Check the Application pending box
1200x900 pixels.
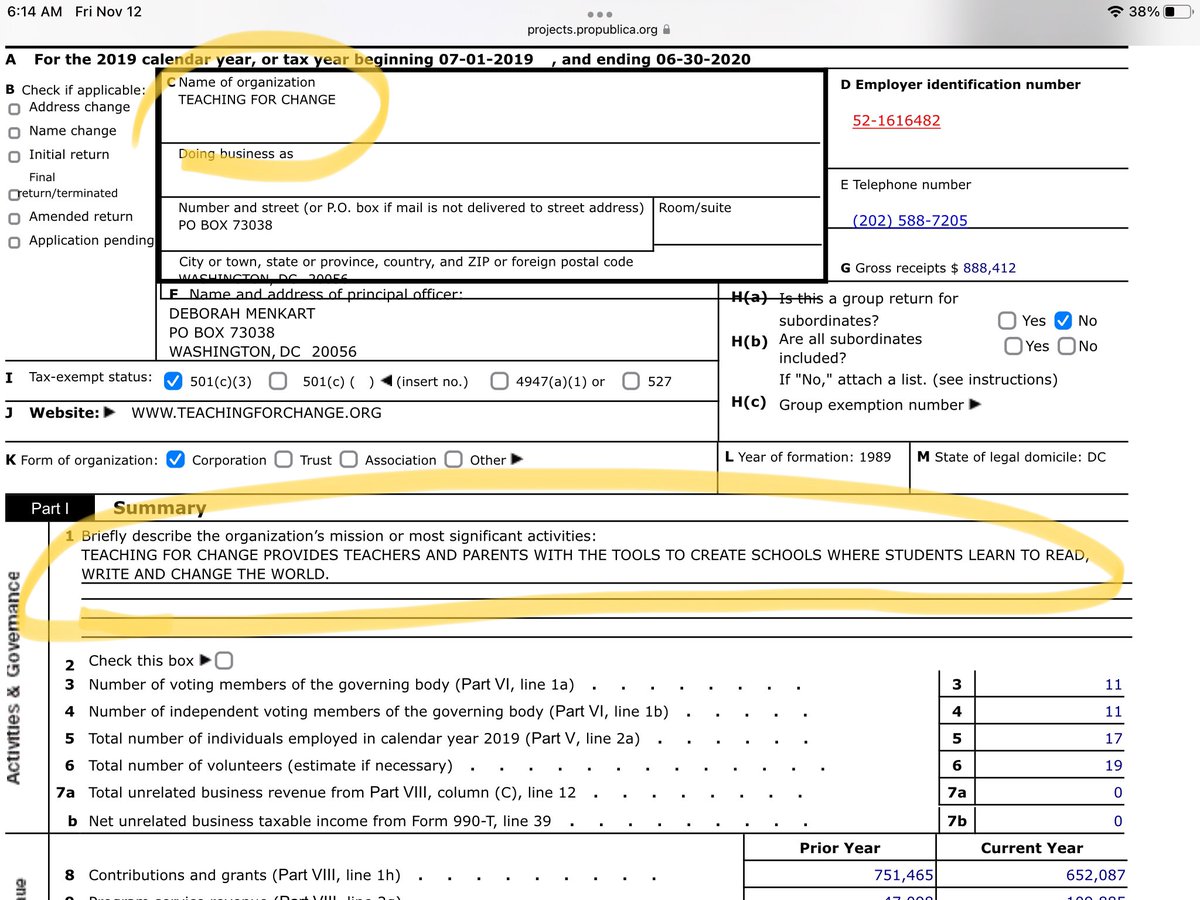(14, 242)
